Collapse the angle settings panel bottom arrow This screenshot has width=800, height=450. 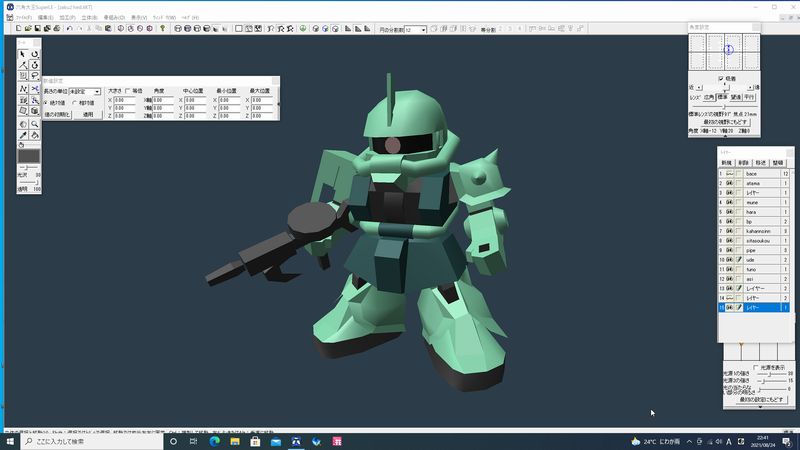(x=724, y=136)
